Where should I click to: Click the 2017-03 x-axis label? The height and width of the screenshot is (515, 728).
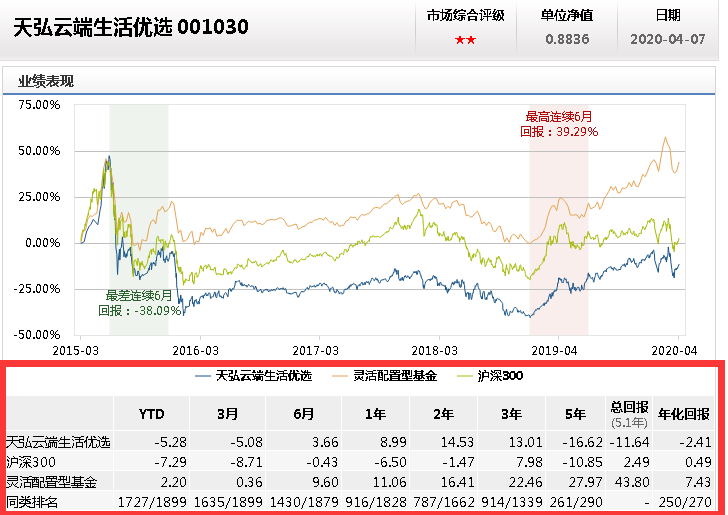tap(315, 351)
